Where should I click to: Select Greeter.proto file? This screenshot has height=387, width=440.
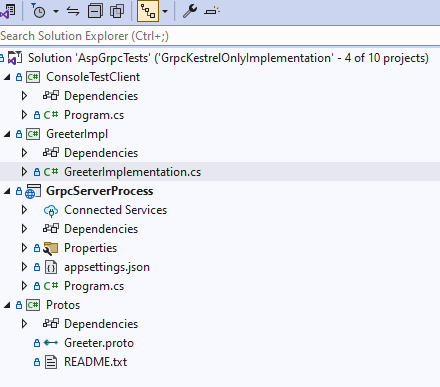pyautogui.click(x=99, y=343)
